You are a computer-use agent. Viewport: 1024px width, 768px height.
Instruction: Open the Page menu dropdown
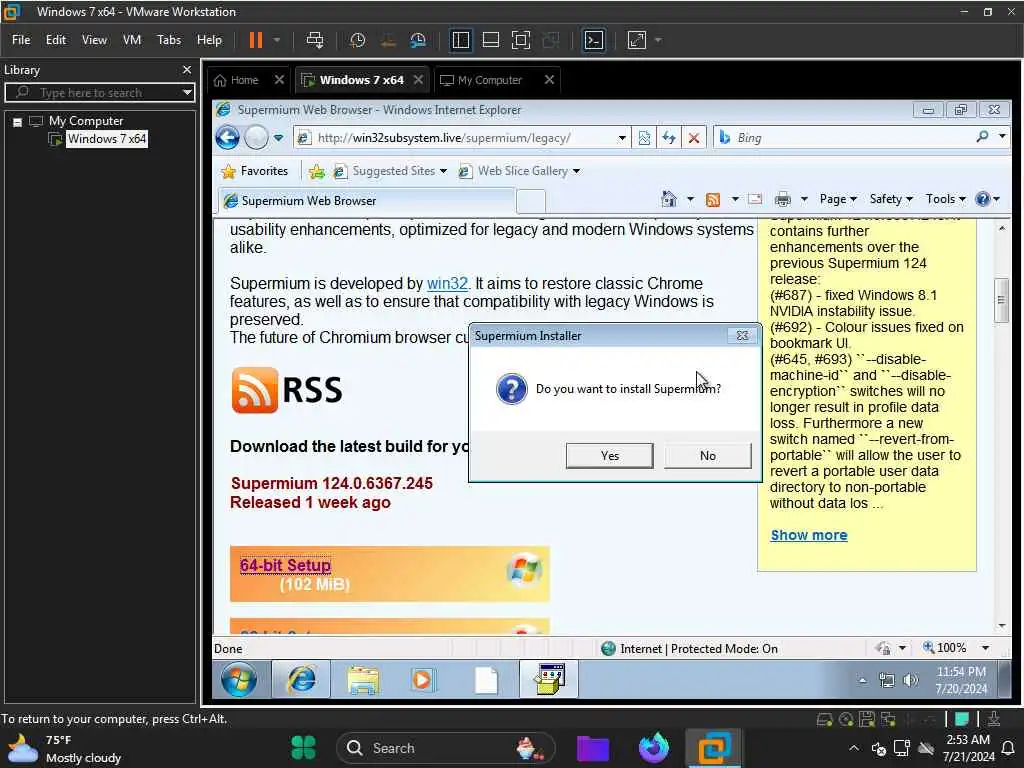tap(838, 199)
